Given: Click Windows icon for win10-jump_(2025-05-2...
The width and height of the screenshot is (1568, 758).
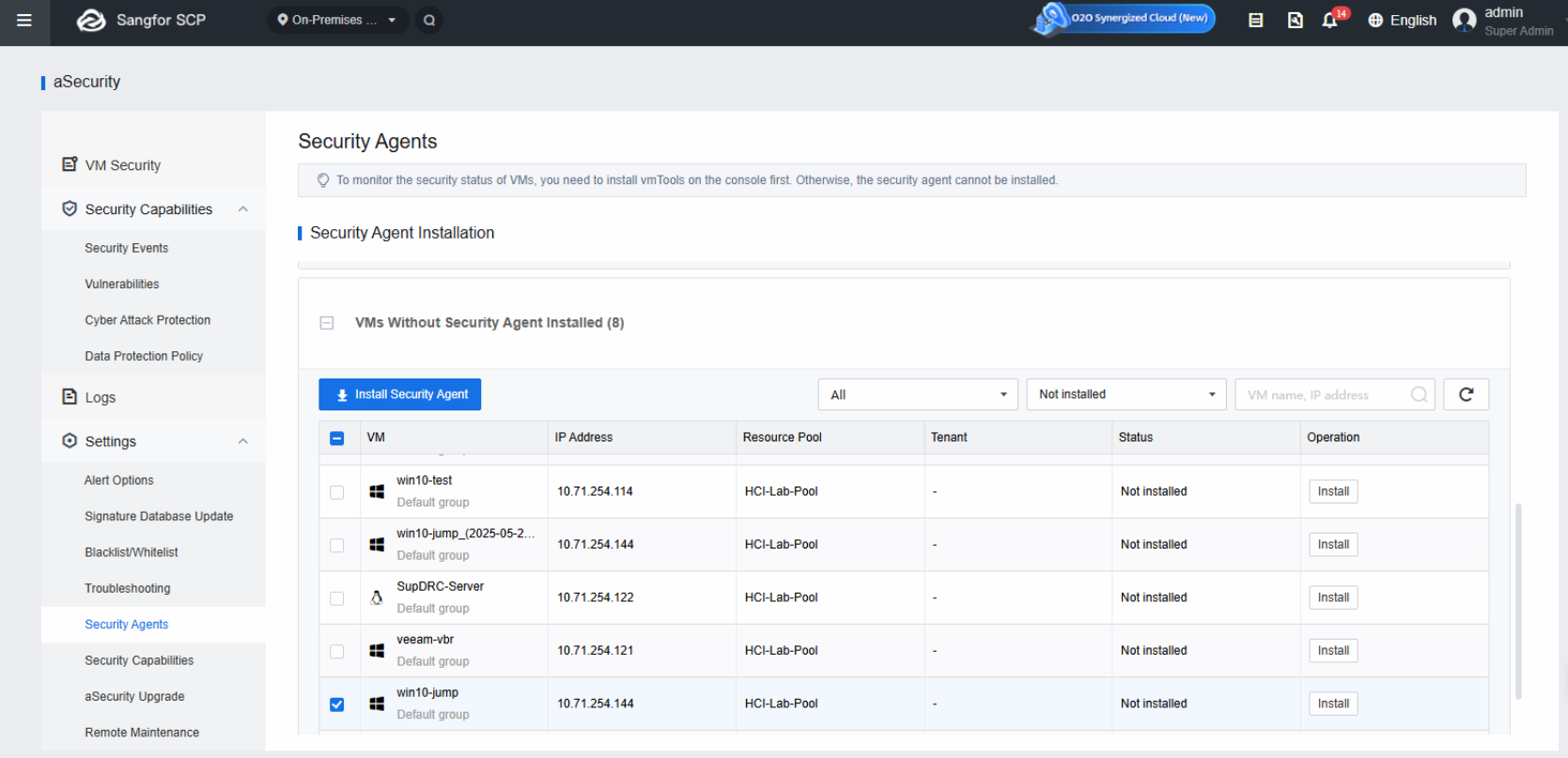Looking at the screenshot, I should (377, 545).
